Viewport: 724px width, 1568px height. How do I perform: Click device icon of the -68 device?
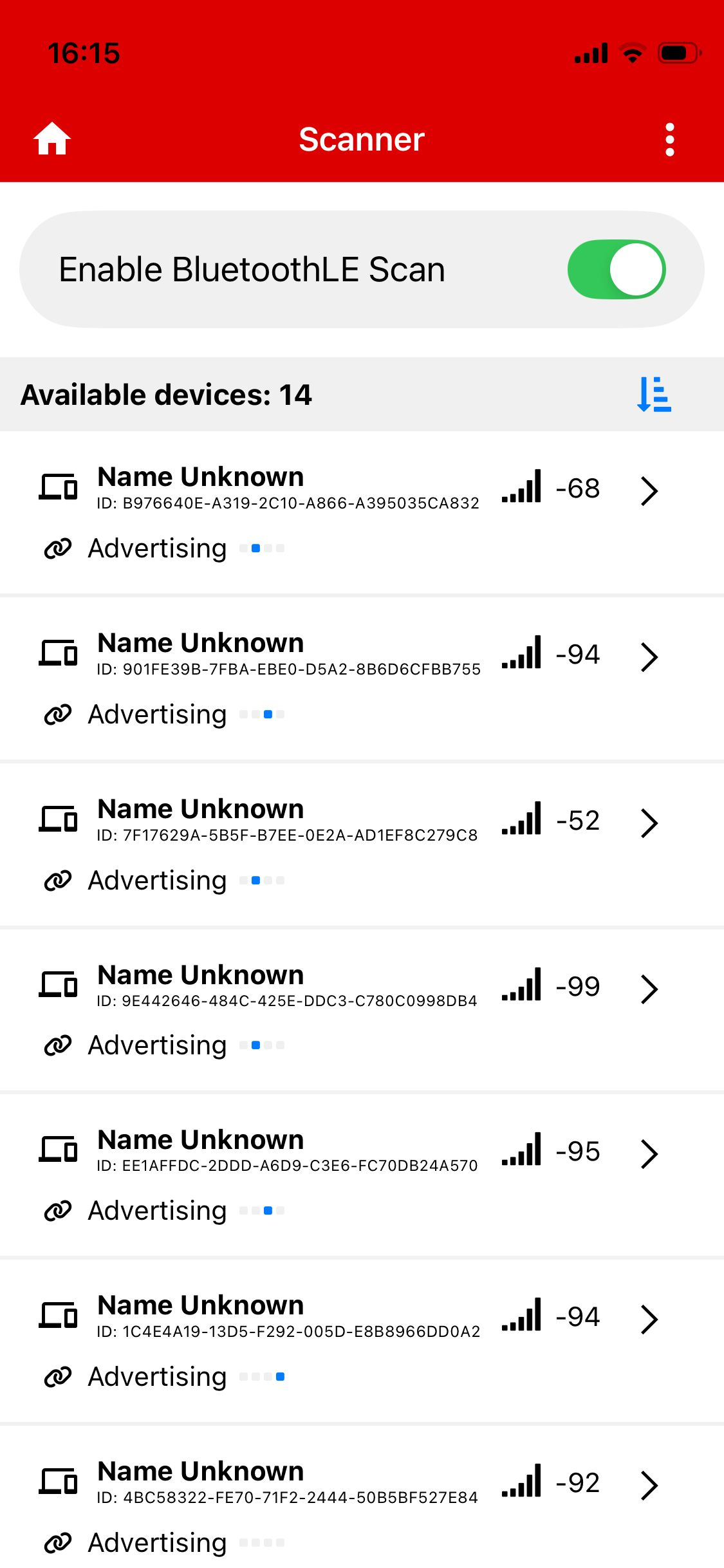point(59,487)
